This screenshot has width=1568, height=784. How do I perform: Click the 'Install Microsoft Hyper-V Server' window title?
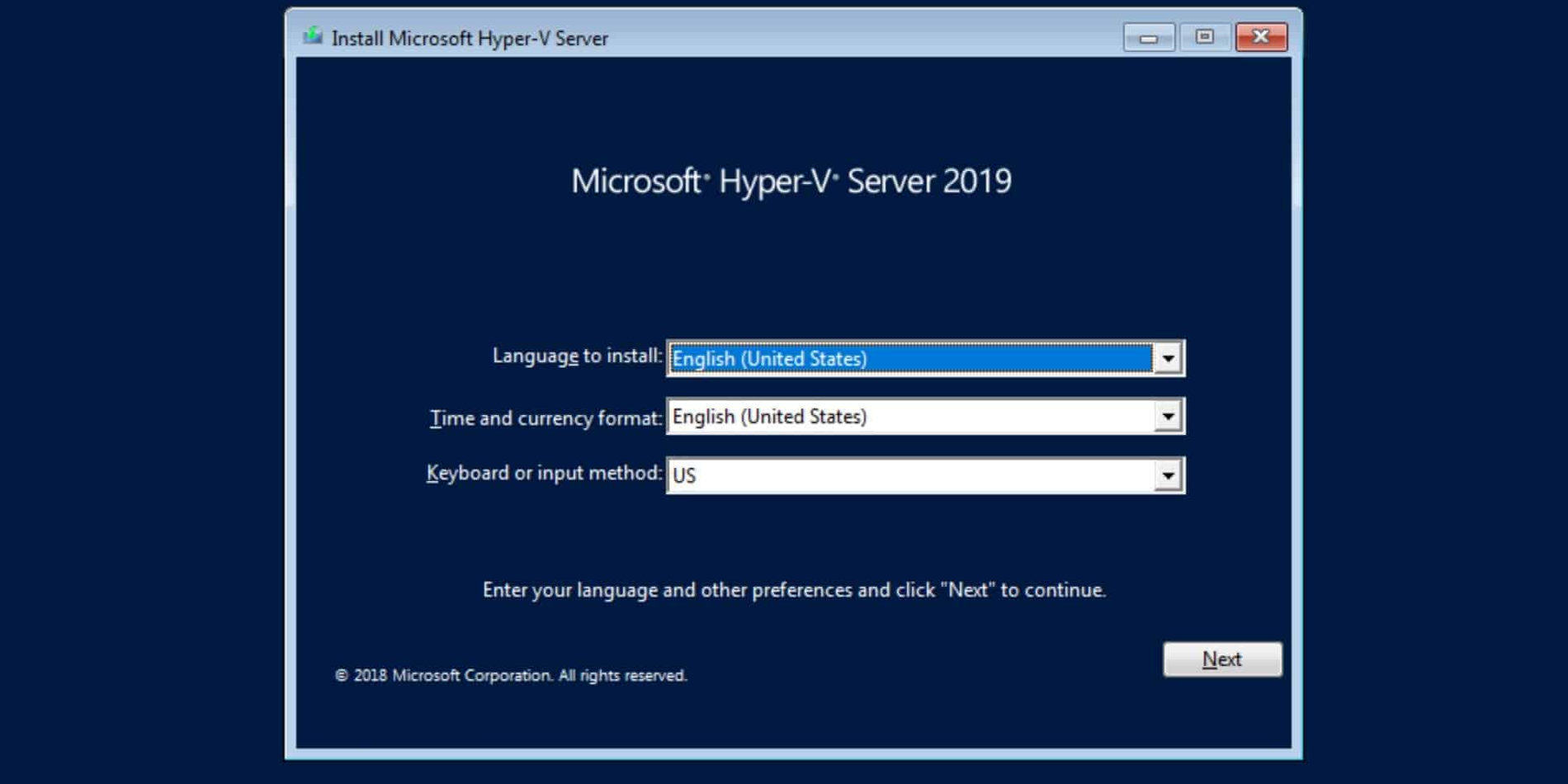pos(470,38)
